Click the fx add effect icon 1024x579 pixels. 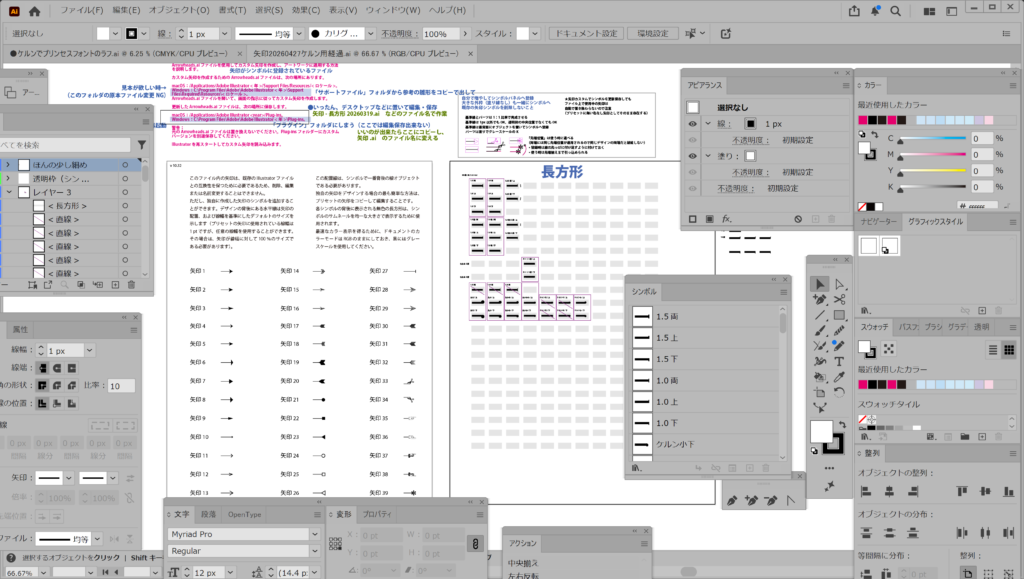(x=727, y=218)
